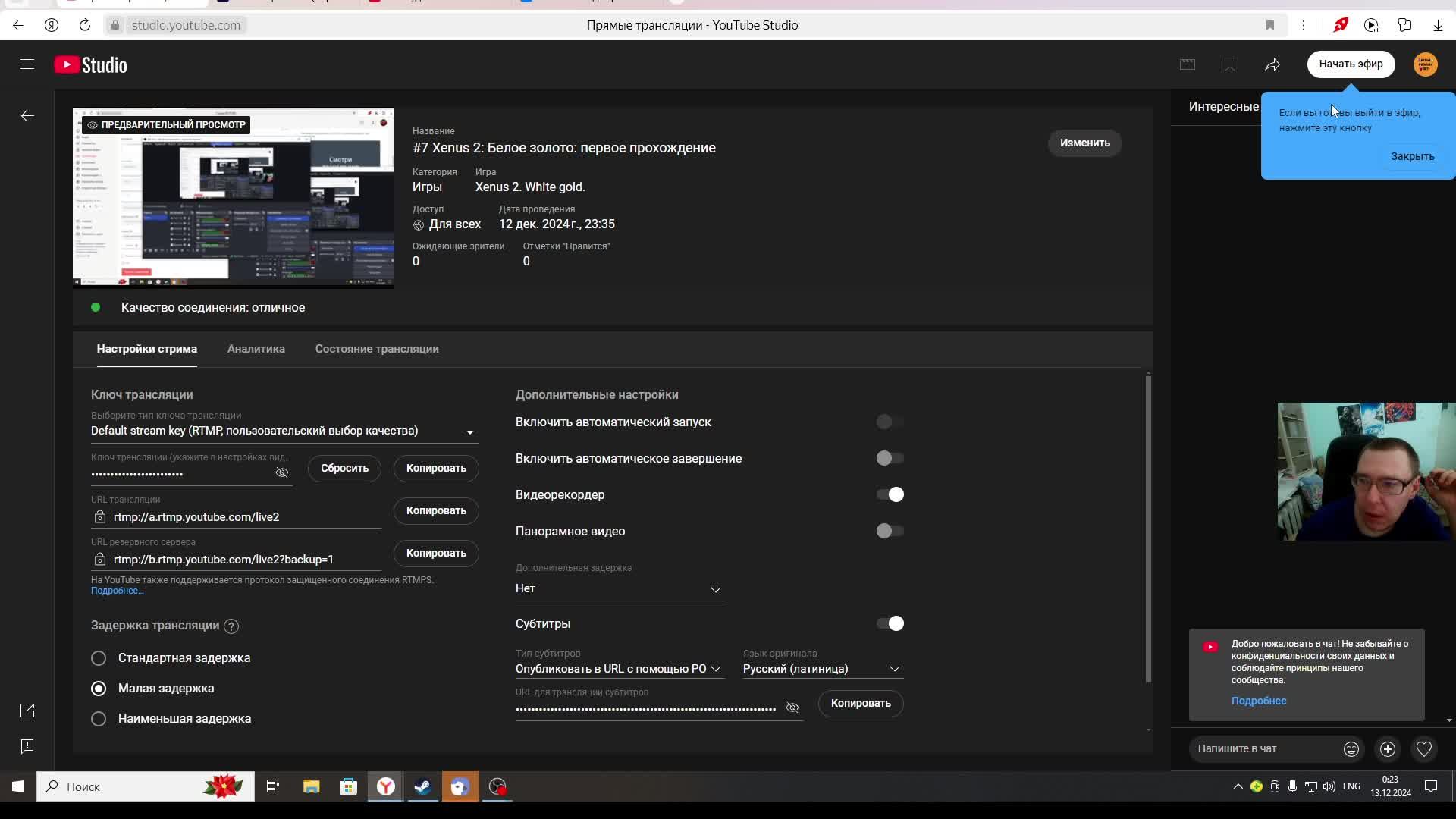1456x819 pixels.
Task: Click the send feedback icon in sidebar
Action: point(27,746)
